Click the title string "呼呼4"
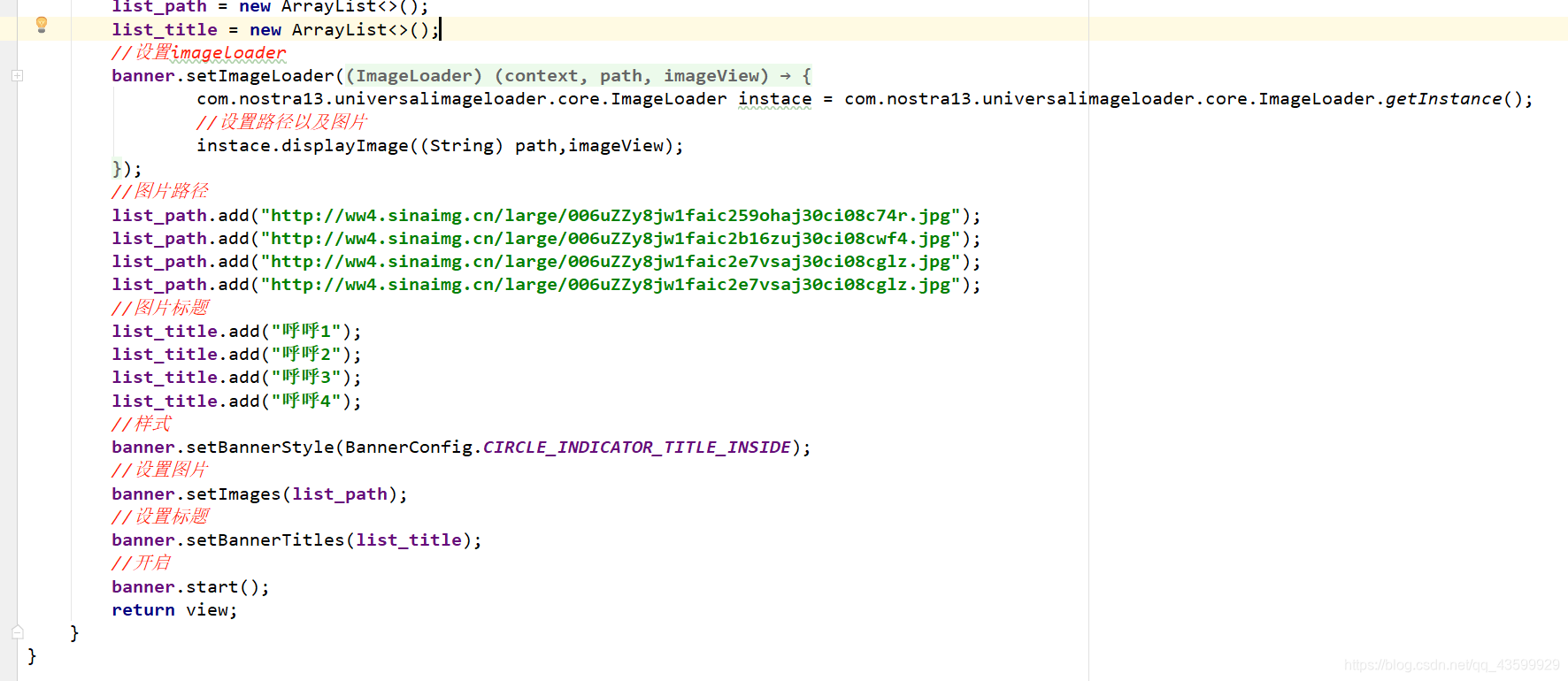This screenshot has height=681, width=1568. pos(306,402)
